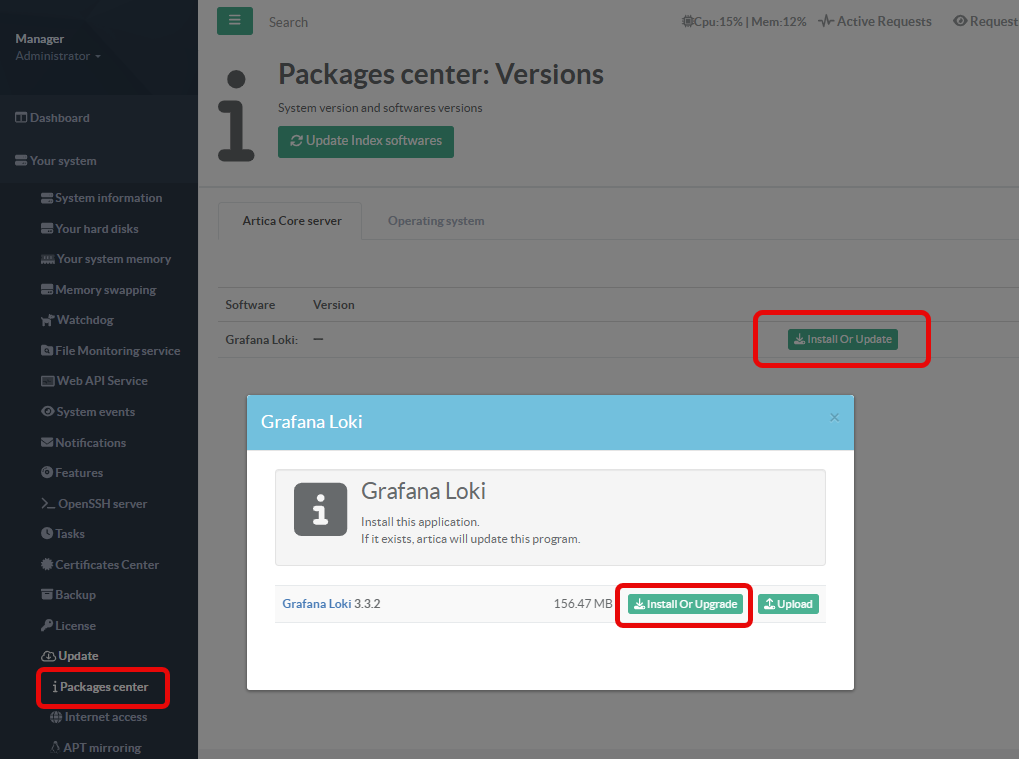
Task: Click the Upload button in dialog
Action: pyautogui.click(x=788, y=604)
